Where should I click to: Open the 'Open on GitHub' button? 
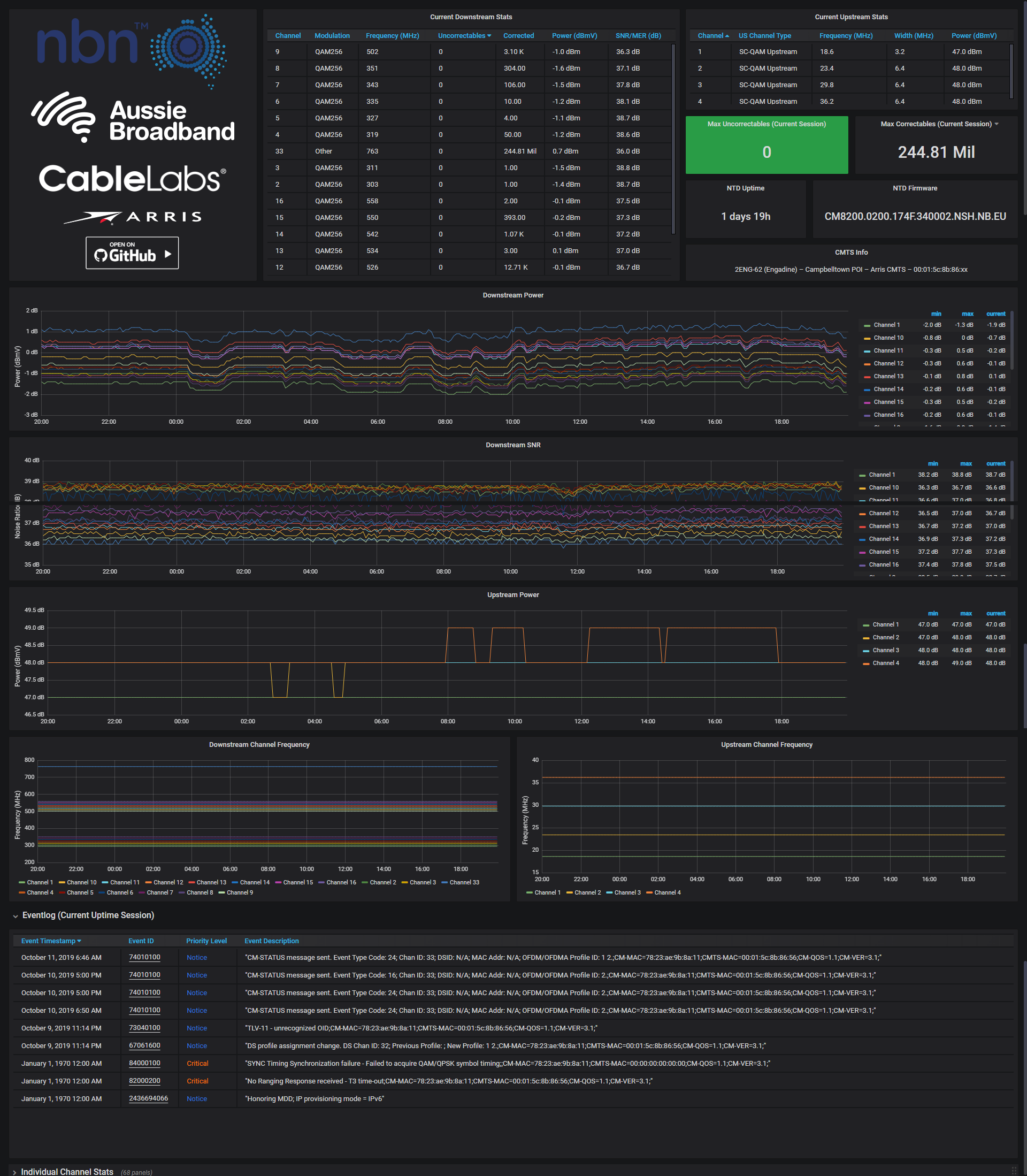point(133,253)
